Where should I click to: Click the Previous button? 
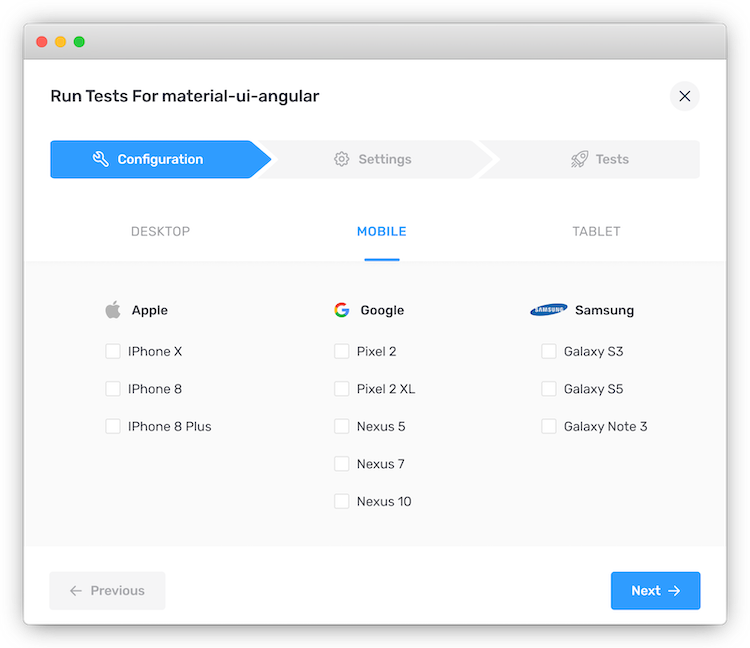point(107,591)
